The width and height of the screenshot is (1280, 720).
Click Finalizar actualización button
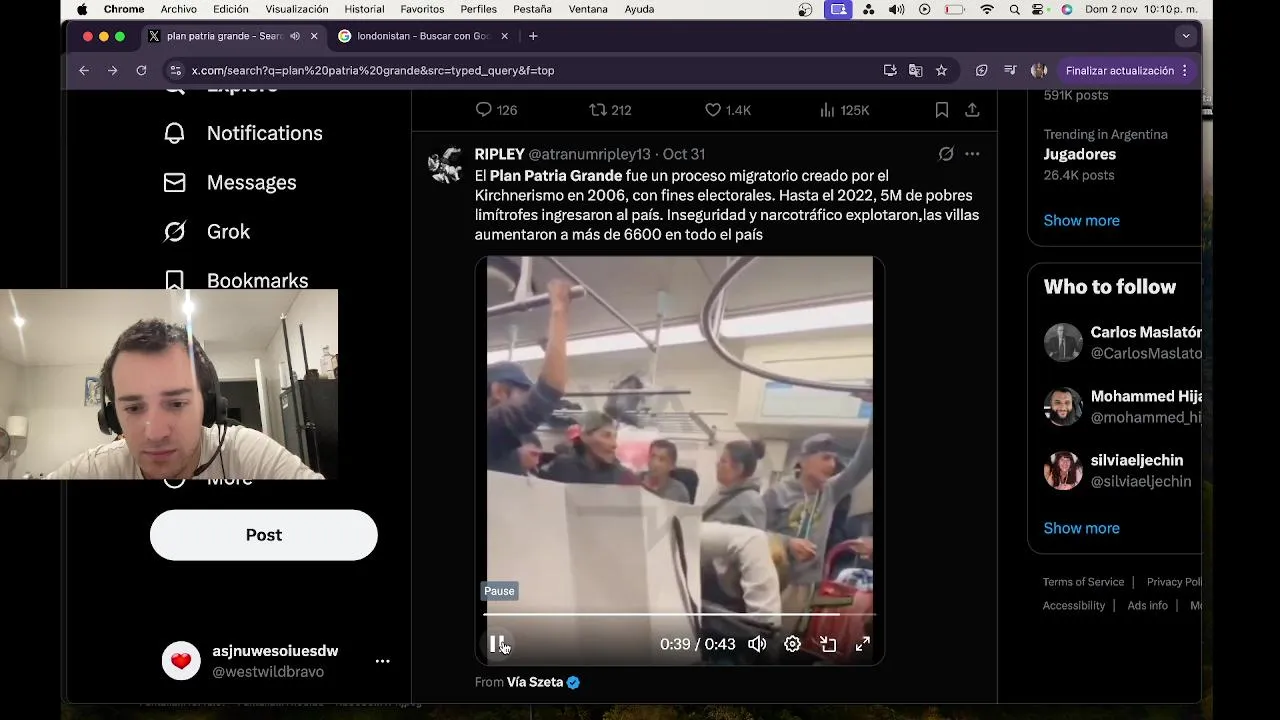[x=1119, y=70]
